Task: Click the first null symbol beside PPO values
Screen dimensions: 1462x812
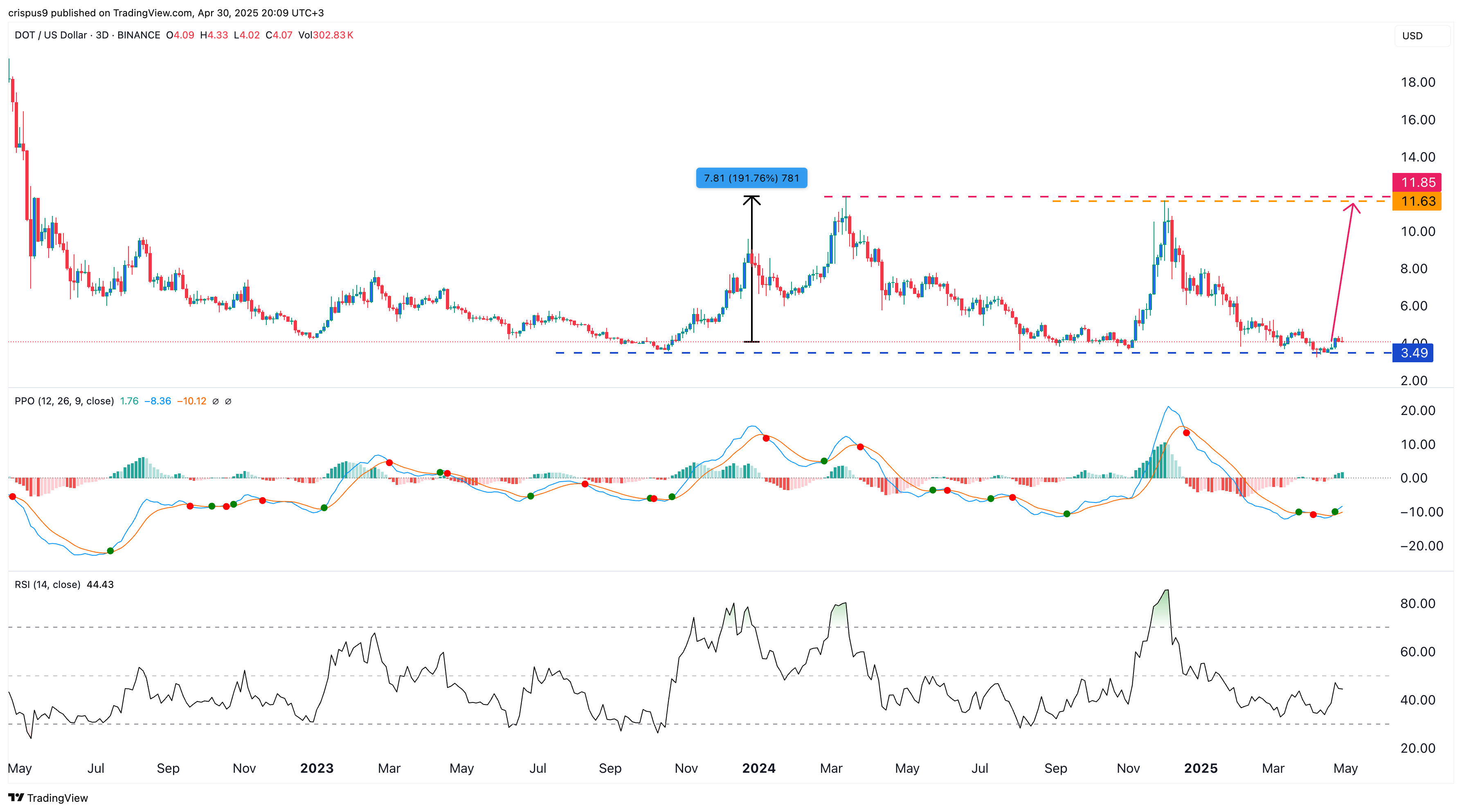Action: click(x=216, y=401)
